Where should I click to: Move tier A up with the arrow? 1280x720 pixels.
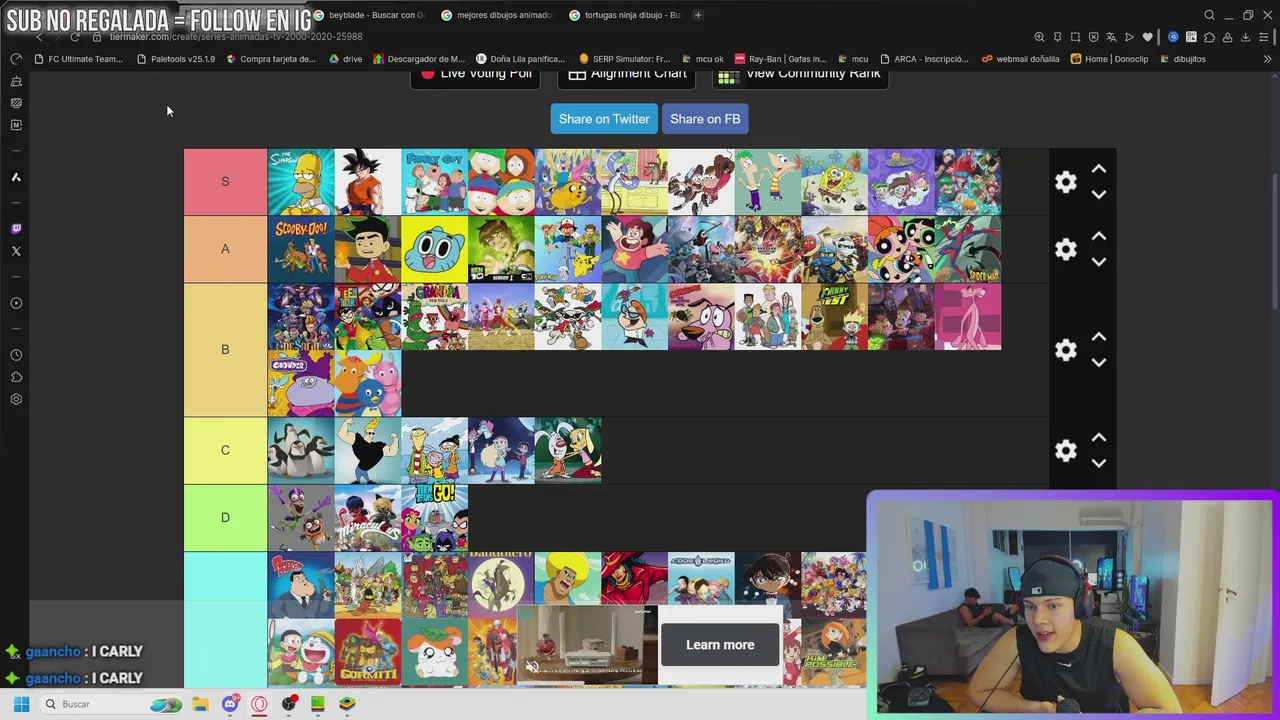coord(1099,236)
